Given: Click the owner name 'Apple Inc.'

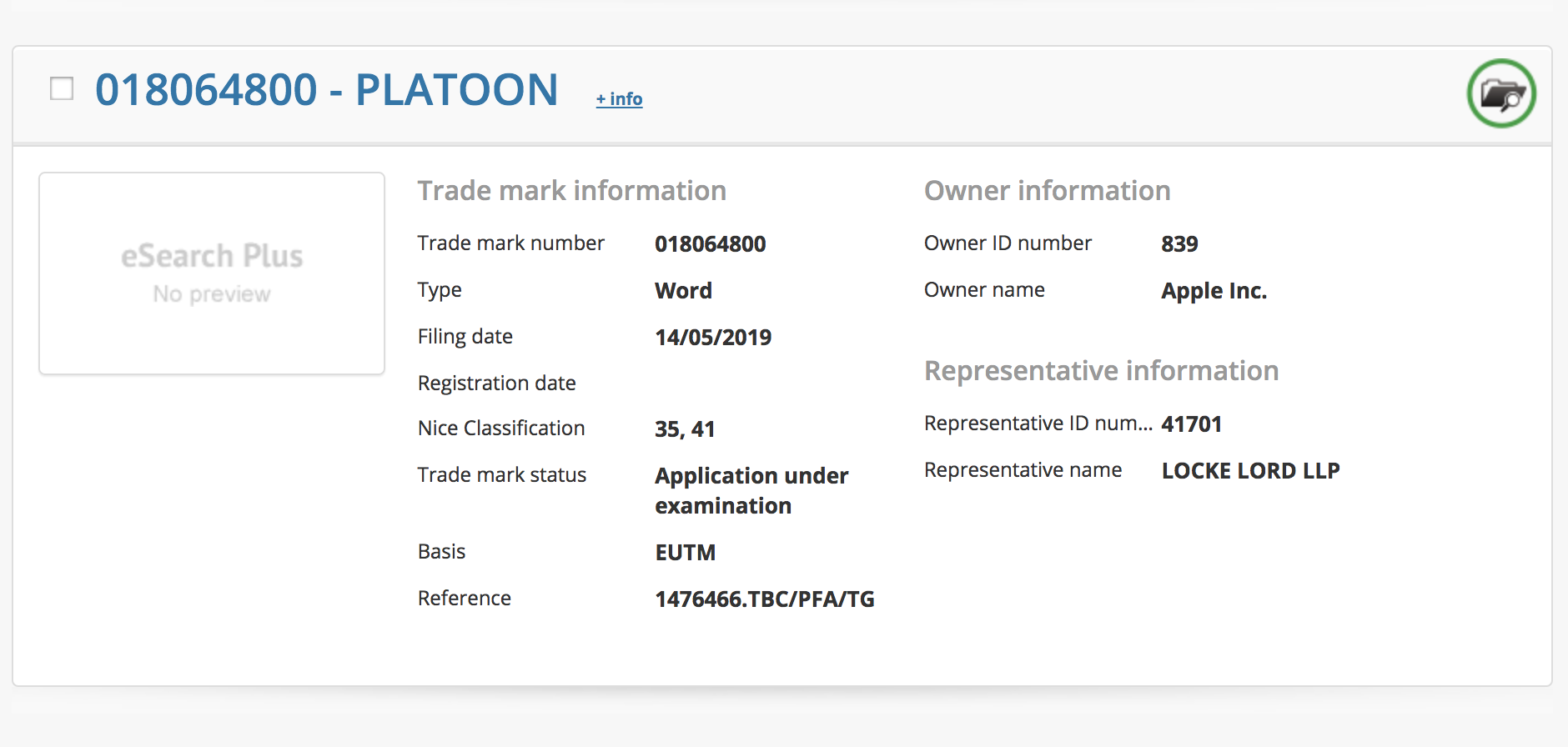Looking at the screenshot, I should pos(1214,291).
